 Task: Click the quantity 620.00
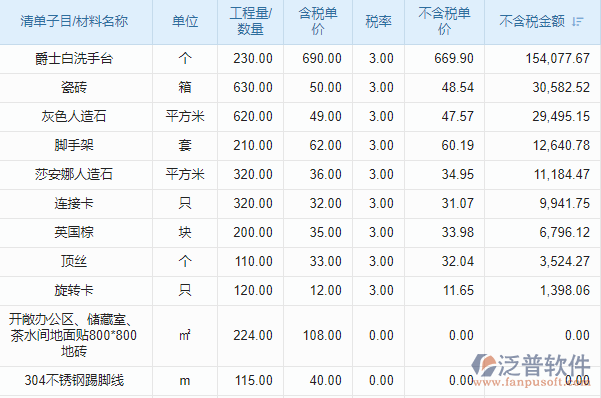click(x=253, y=117)
